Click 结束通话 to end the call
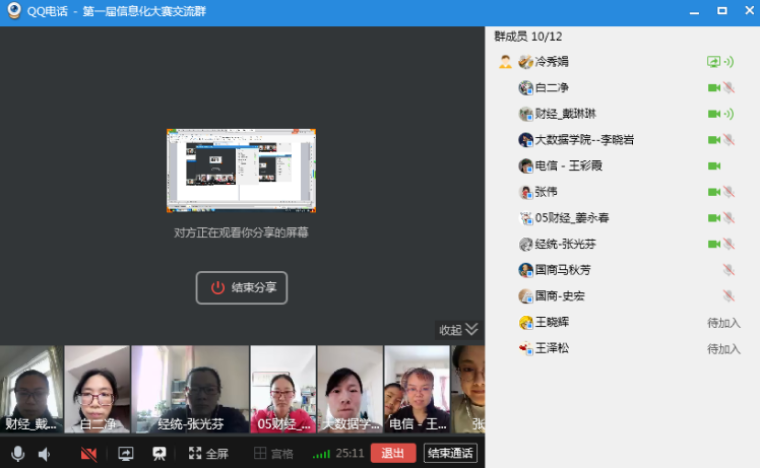The height and width of the screenshot is (468, 760). coord(450,454)
